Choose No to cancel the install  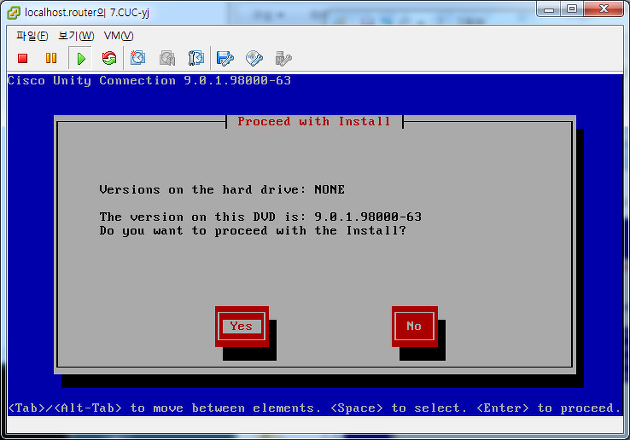pyautogui.click(x=415, y=326)
